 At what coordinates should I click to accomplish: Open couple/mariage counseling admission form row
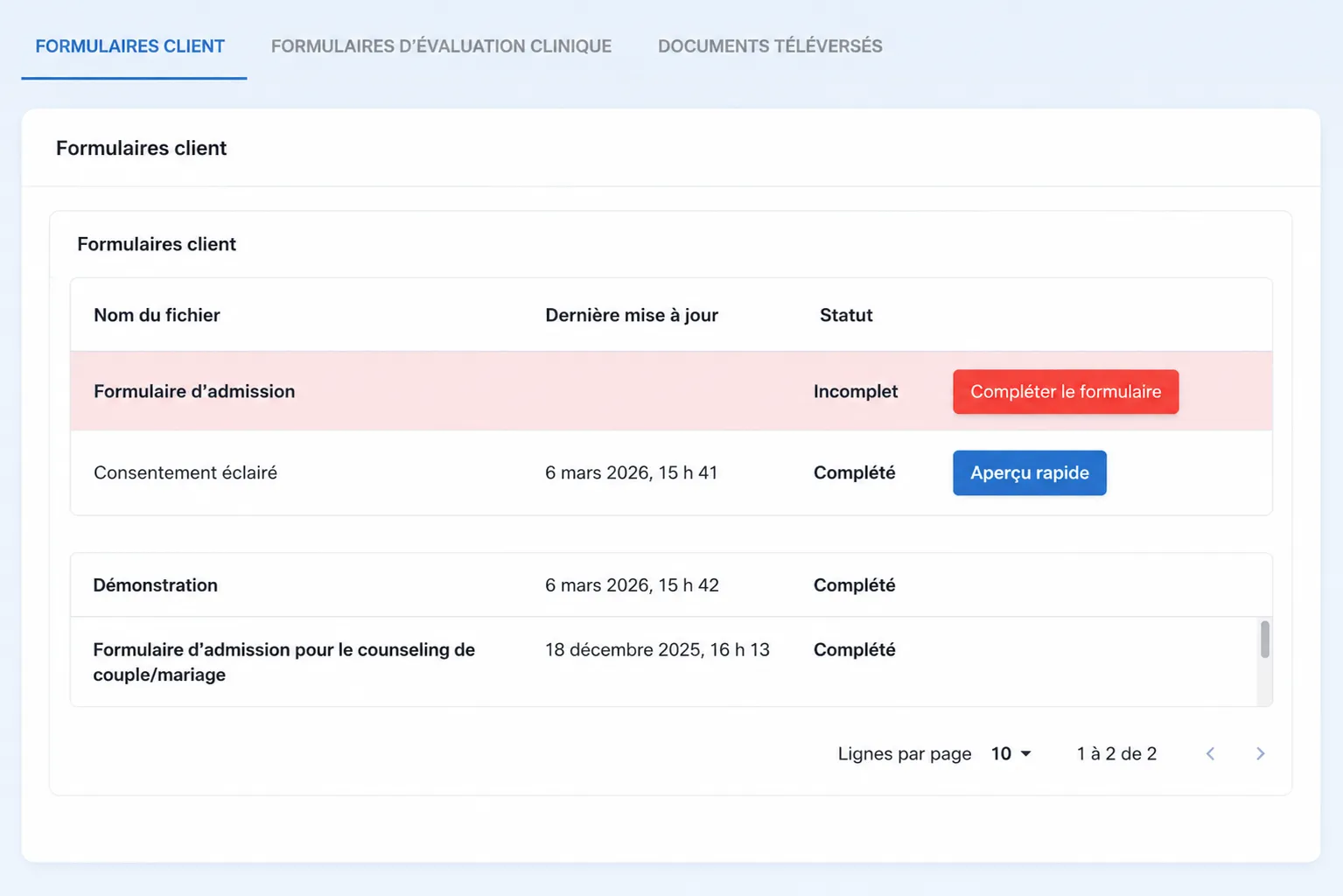pos(663,661)
